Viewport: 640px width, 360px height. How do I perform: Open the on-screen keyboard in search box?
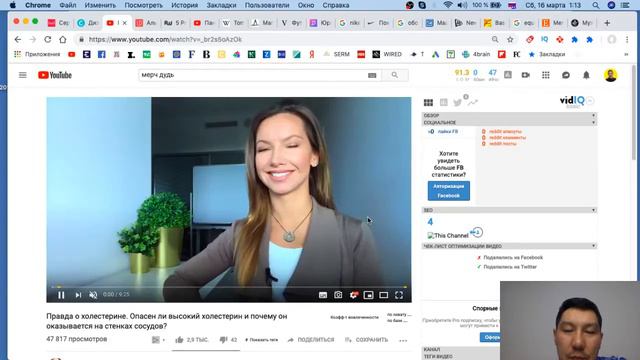[372, 75]
